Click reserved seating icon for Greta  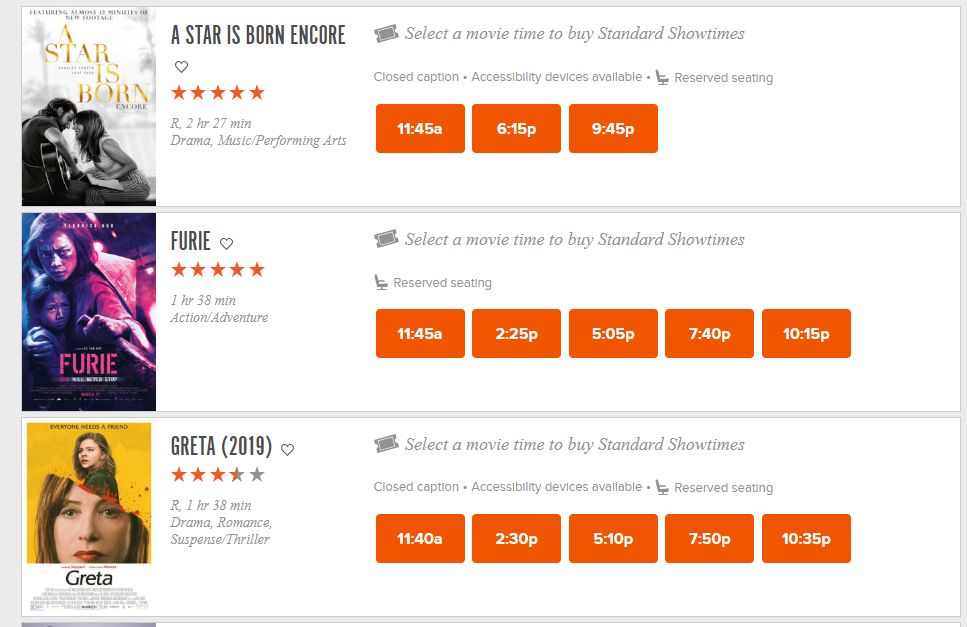pyautogui.click(x=662, y=487)
